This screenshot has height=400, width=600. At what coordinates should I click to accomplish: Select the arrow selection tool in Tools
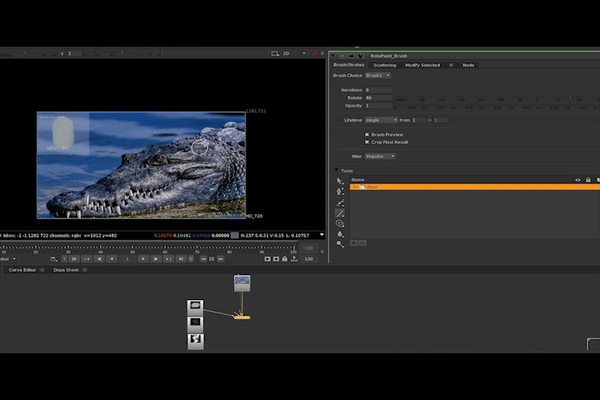(x=341, y=181)
